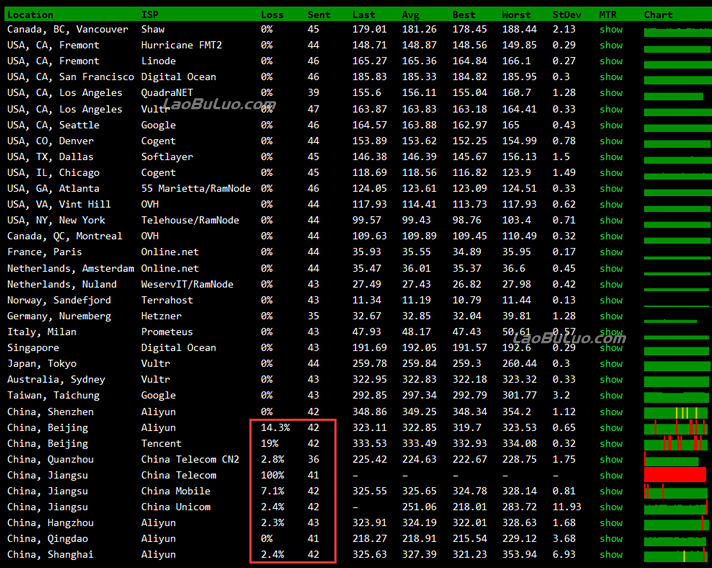Select 'WeservIT/RamNode' ISP text
The height and width of the screenshot is (568, 712).
pyautogui.click(x=187, y=285)
